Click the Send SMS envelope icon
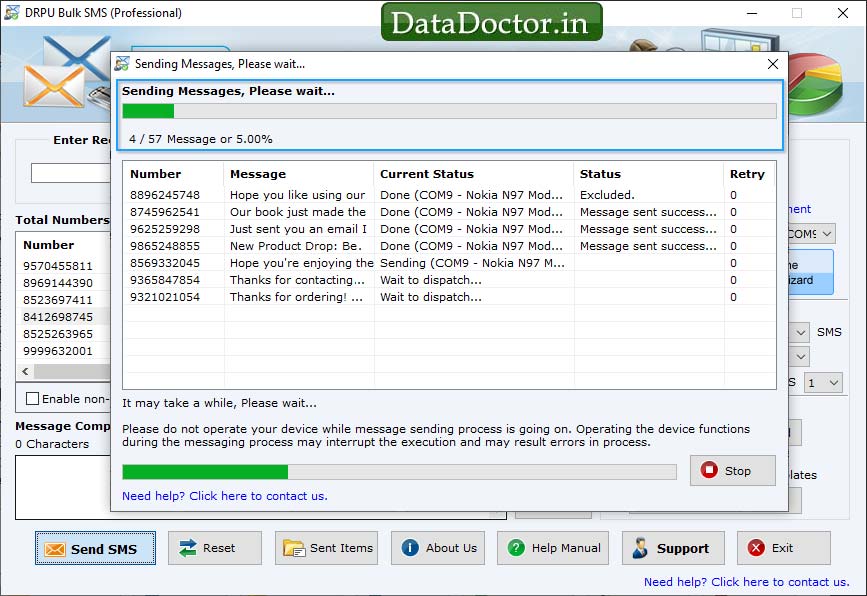This screenshot has height=596, width=867. tap(54, 549)
